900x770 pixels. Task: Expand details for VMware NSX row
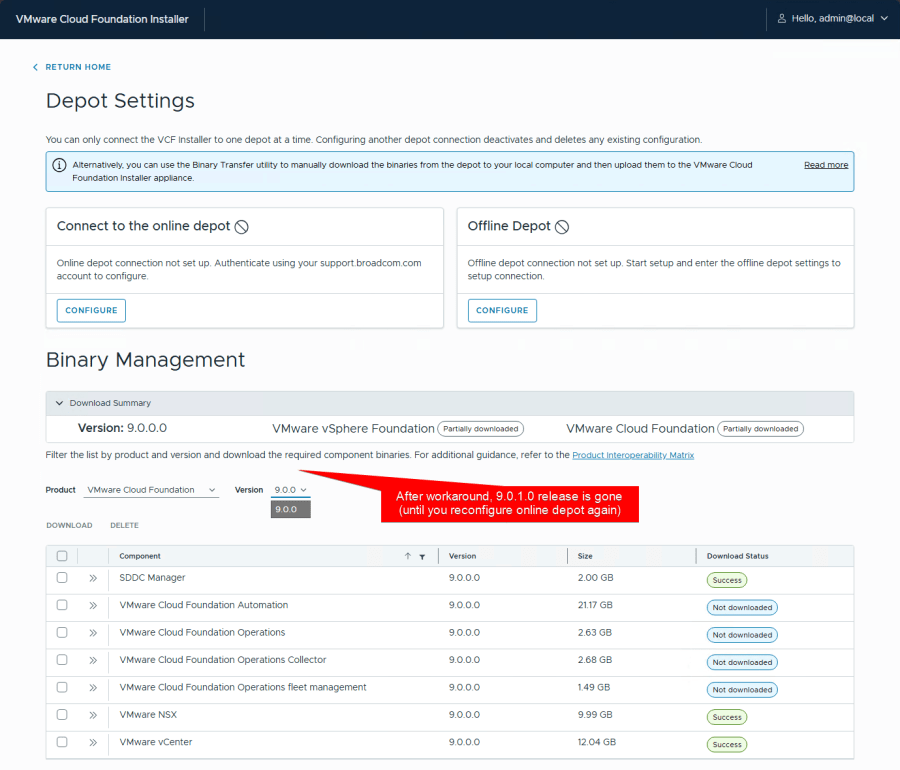tap(92, 715)
